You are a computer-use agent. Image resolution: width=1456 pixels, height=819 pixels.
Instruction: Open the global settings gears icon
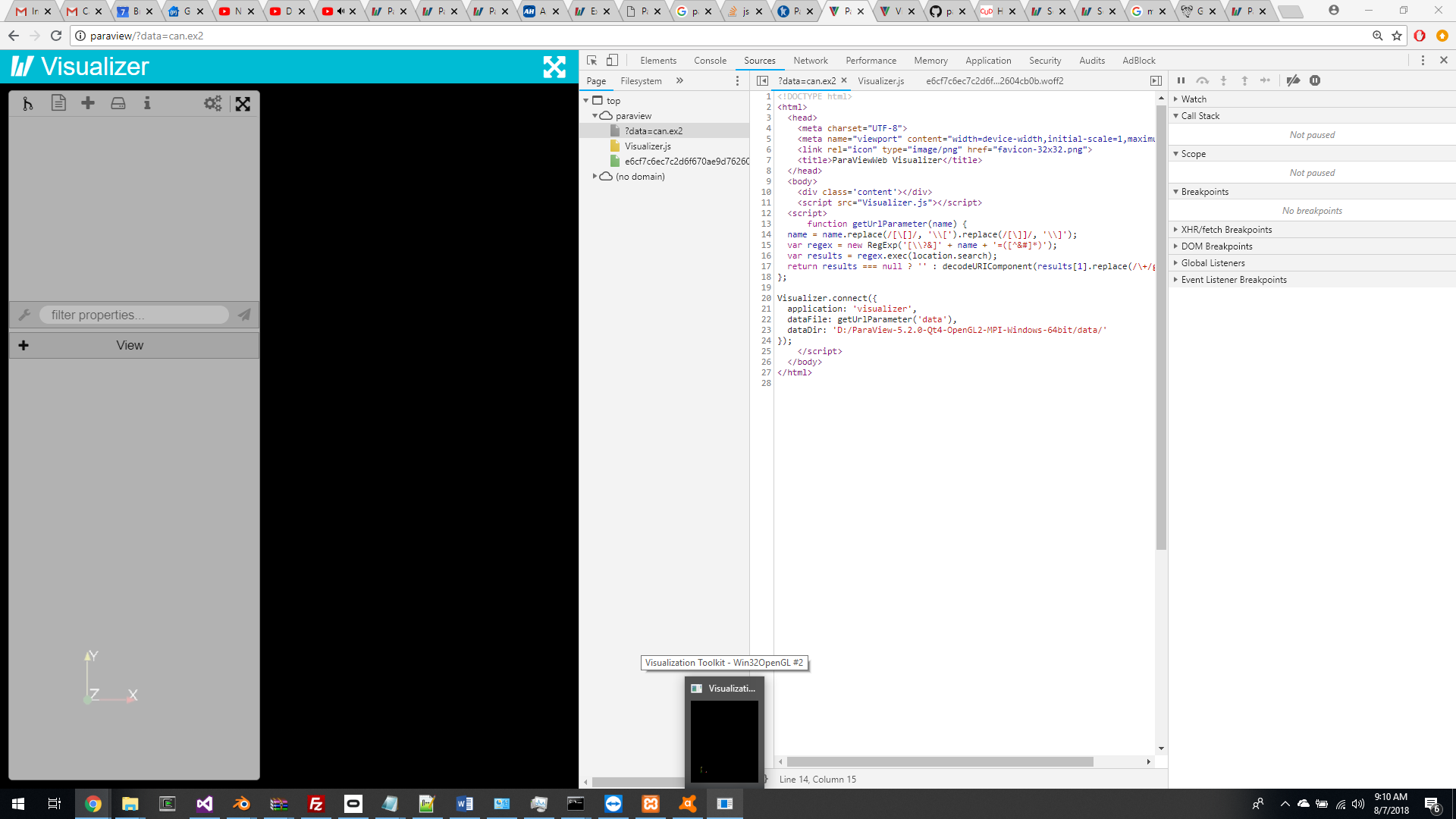point(212,103)
